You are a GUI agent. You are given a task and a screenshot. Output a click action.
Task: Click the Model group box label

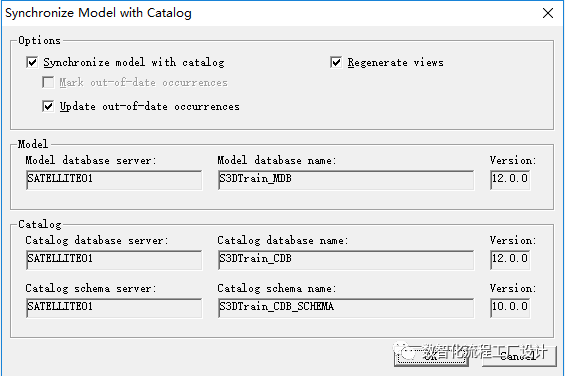tap(33, 144)
